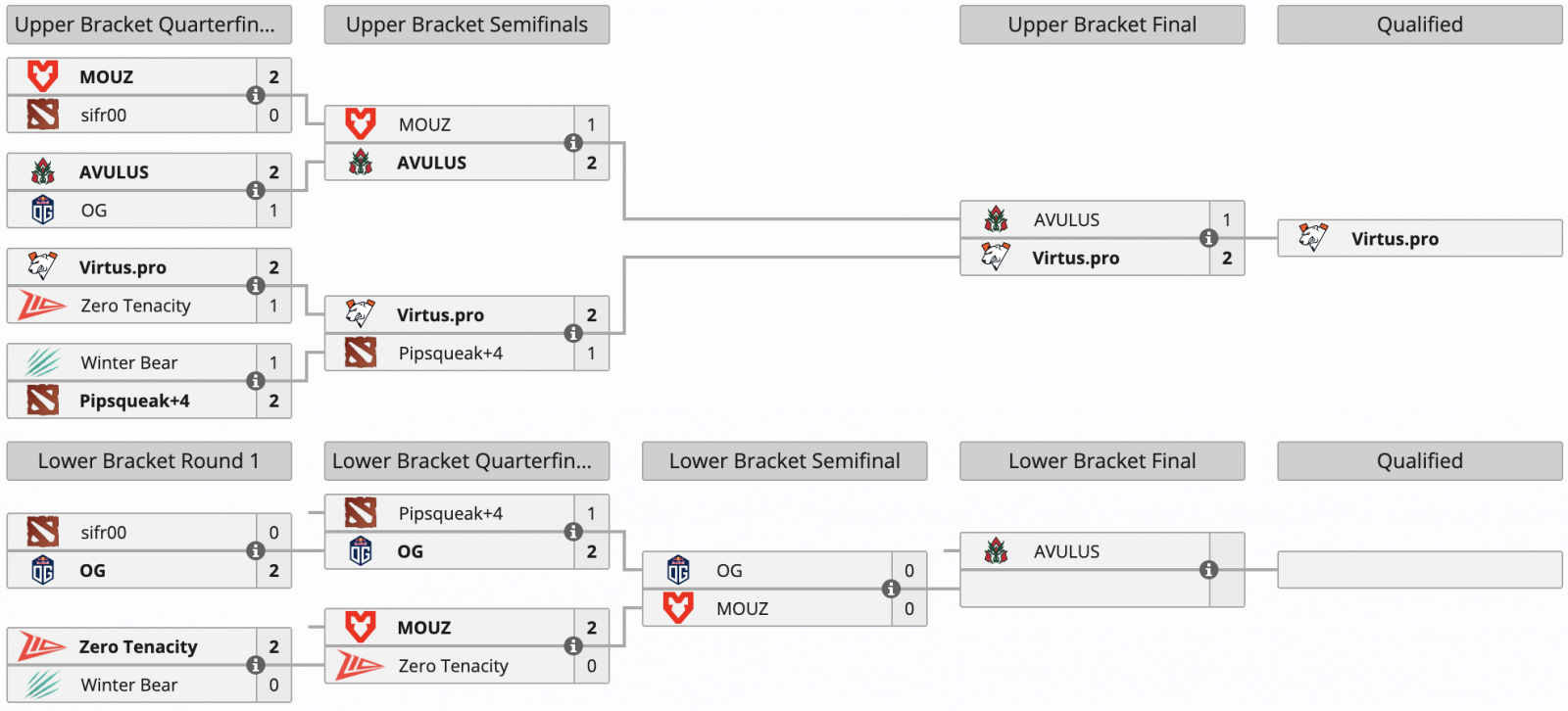Open match info for AVULUS vs OG quarterfinal
Image resolution: width=1568 pixels, height=711 pixels.
point(256,190)
